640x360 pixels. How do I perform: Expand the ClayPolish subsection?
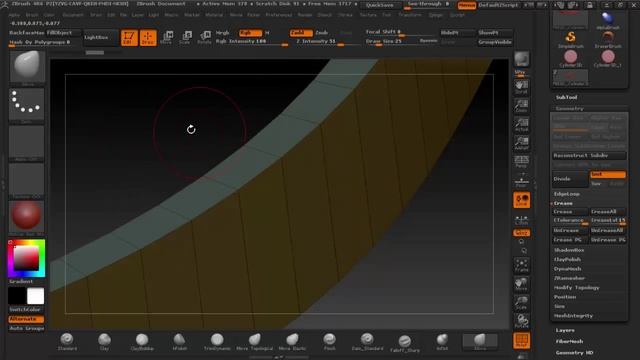point(567,259)
